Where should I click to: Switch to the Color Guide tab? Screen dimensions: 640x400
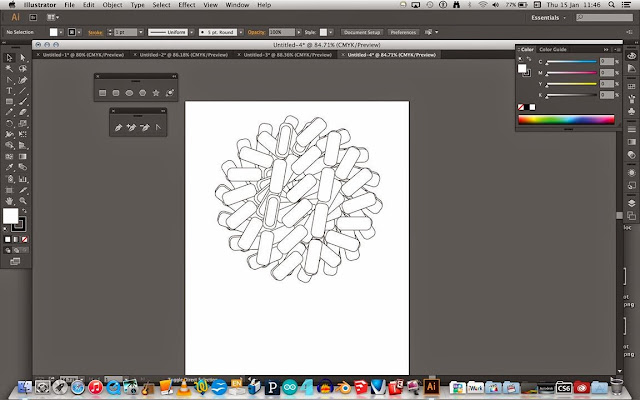coord(553,49)
